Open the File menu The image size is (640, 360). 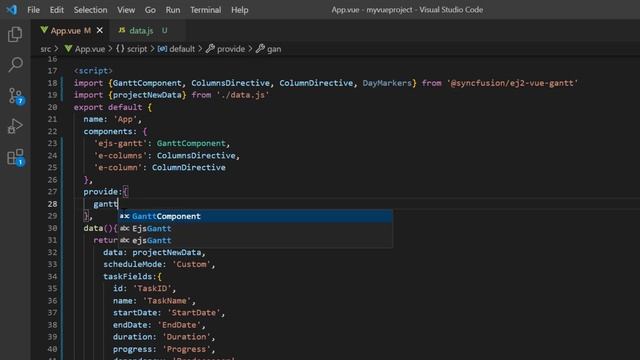click(33, 10)
